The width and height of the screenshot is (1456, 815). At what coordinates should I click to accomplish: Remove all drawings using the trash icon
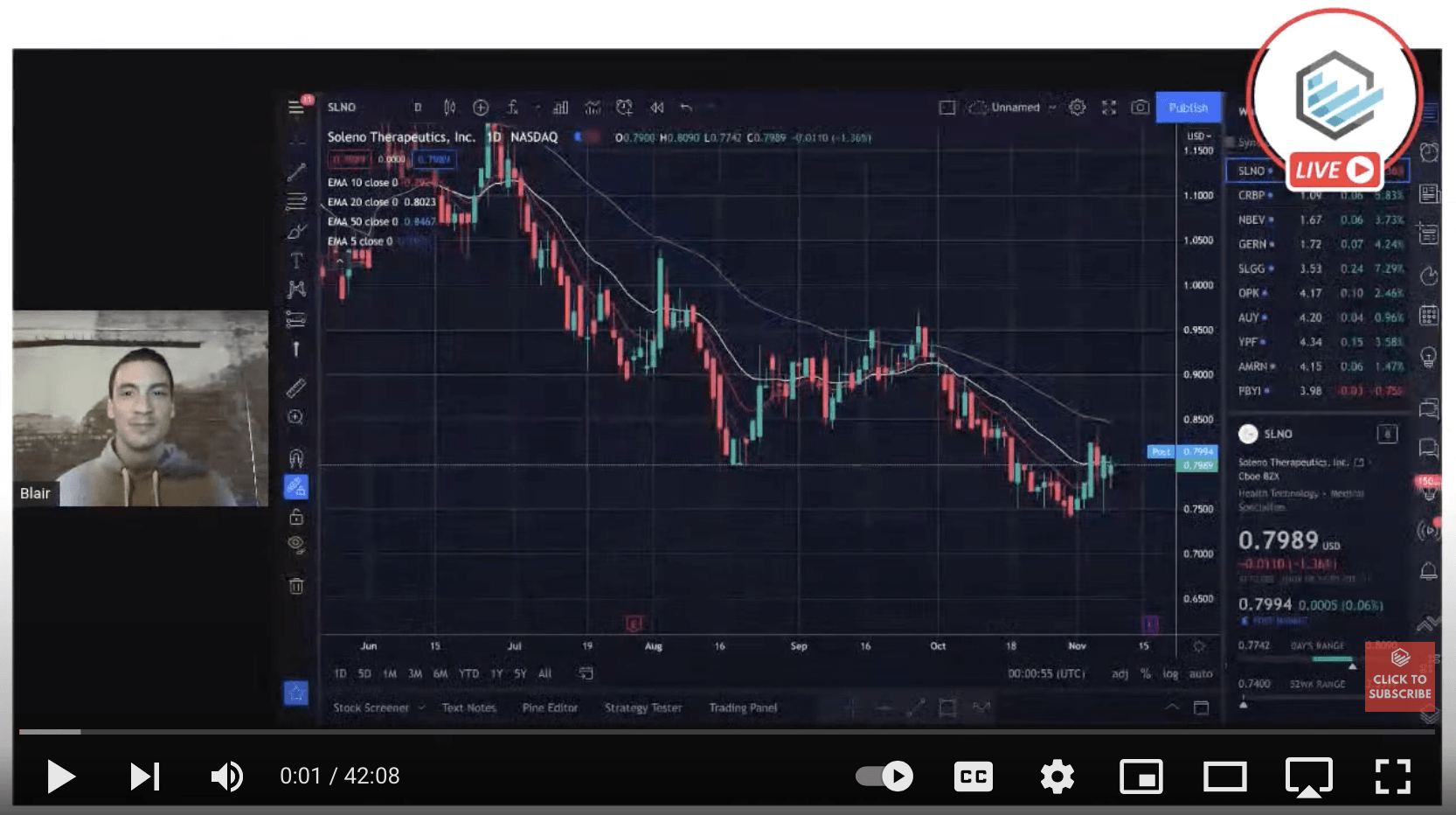pos(296,586)
